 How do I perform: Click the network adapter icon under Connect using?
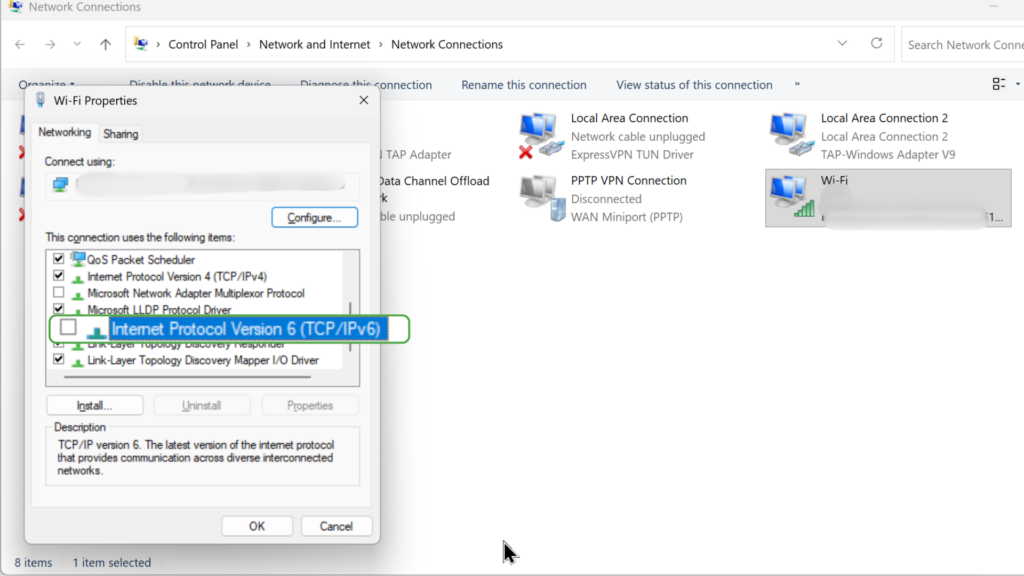pos(61,185)
